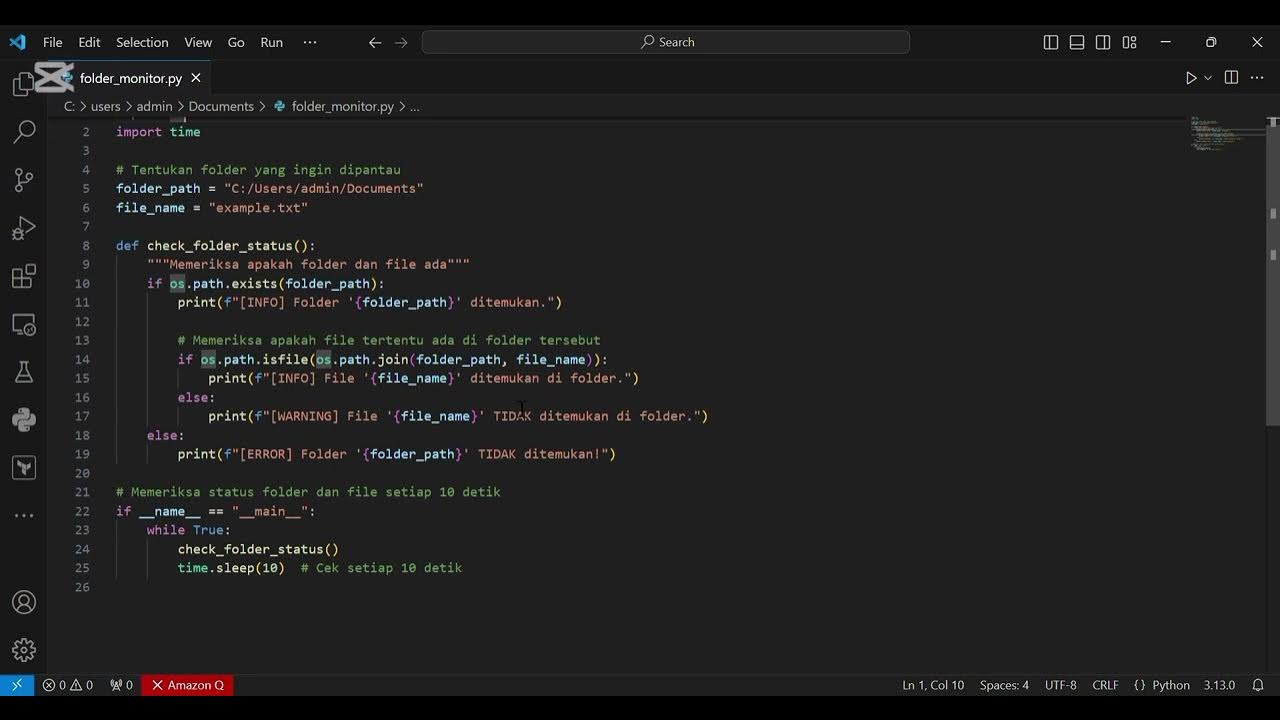This screenshot has height=720, width=1280.
Task: Click the Search command center box
Action: 666,42
